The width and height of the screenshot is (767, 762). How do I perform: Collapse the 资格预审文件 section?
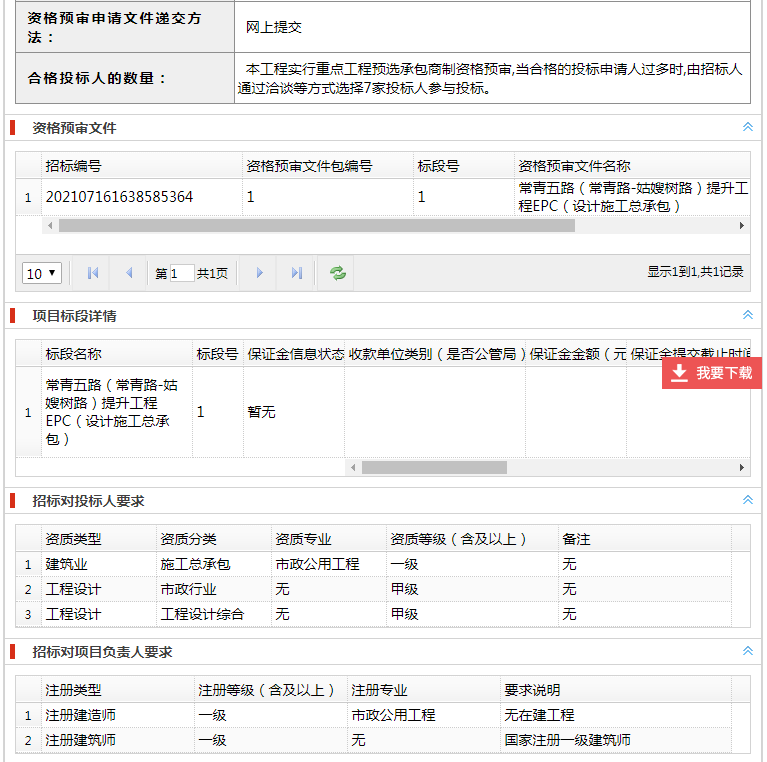747,127
